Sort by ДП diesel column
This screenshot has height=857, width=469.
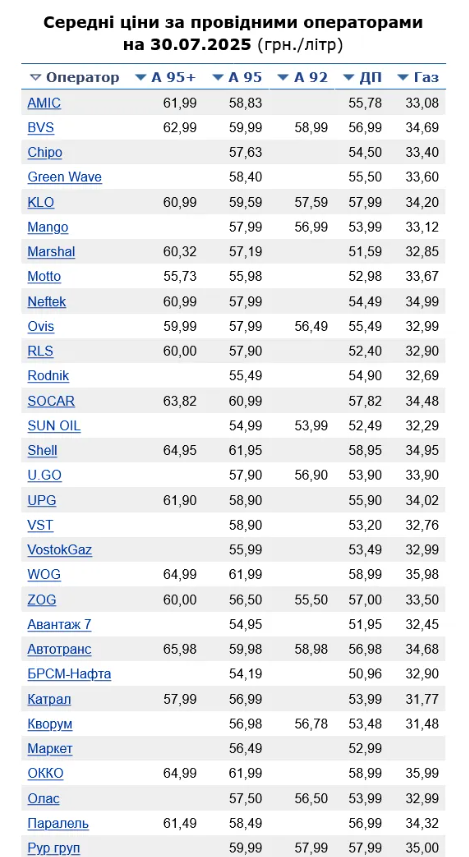click(x=362, y=78)
